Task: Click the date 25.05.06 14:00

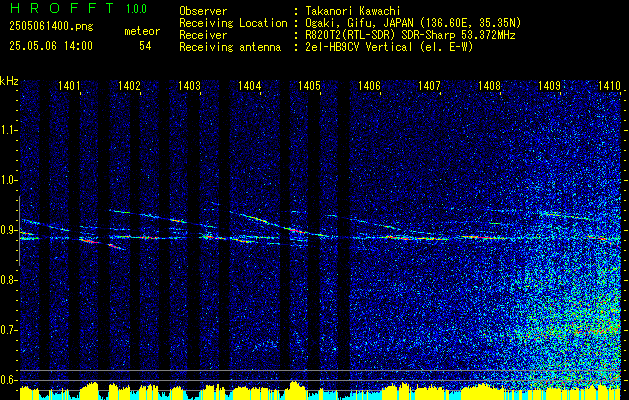Action: click(x=51, y=46)
